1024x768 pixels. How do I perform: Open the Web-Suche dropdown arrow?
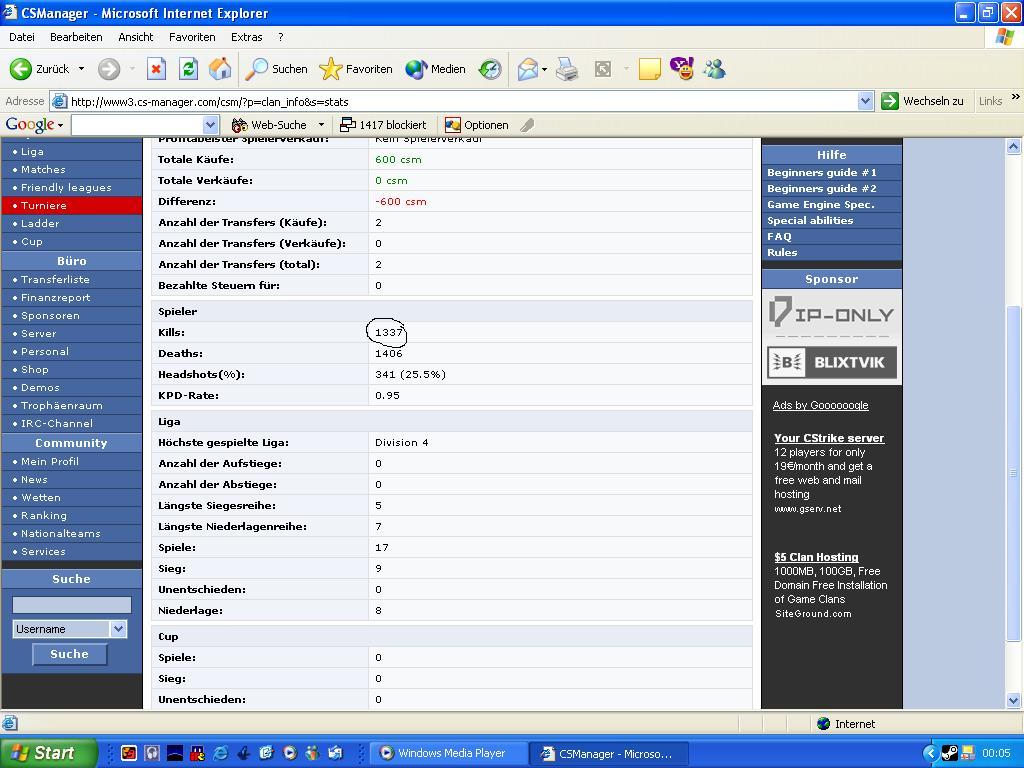tap(321, 125)
